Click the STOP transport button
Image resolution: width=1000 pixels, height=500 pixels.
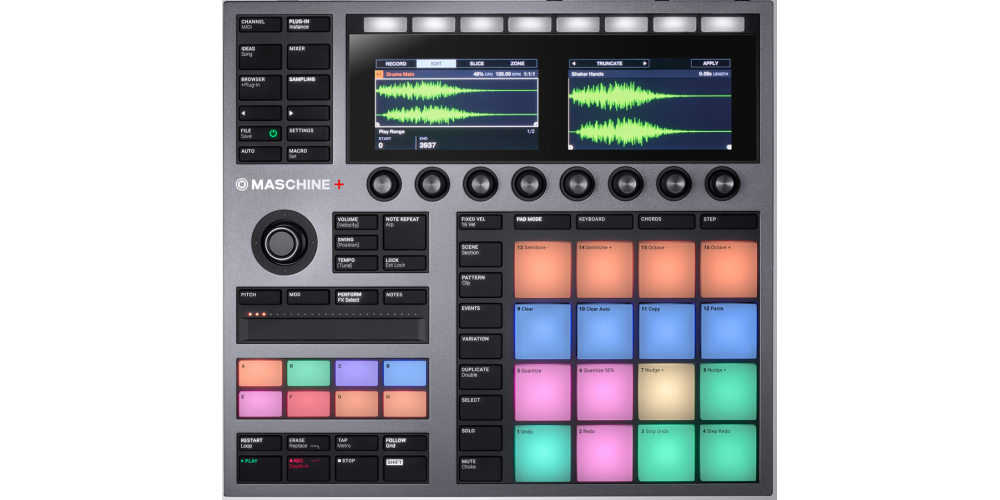(357, 469)
